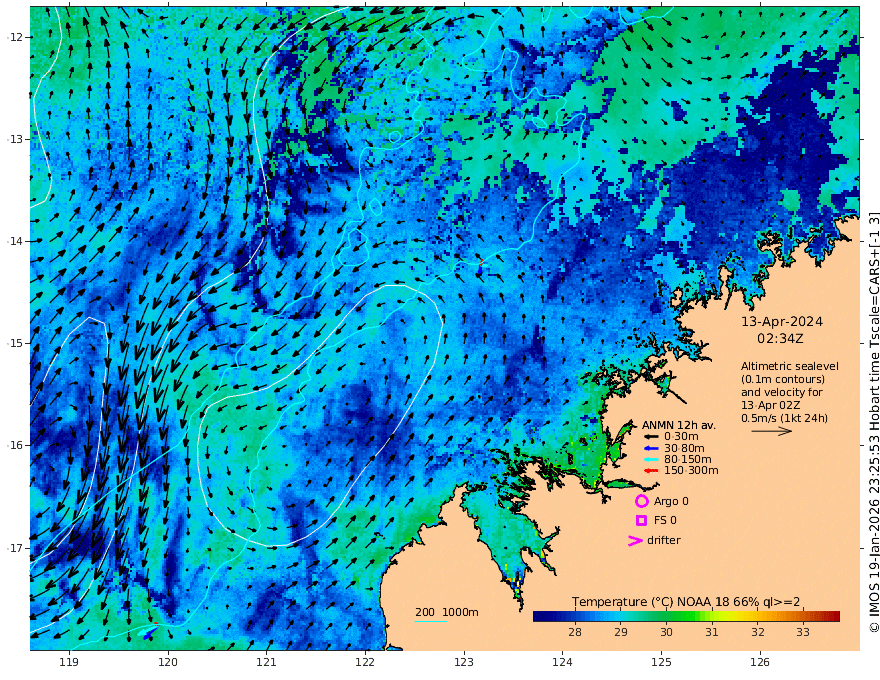The width and height of the screenshot is (880, 680).
Task: Click the cyan 200m bathymetry line sample
Action: coord(431,621)
